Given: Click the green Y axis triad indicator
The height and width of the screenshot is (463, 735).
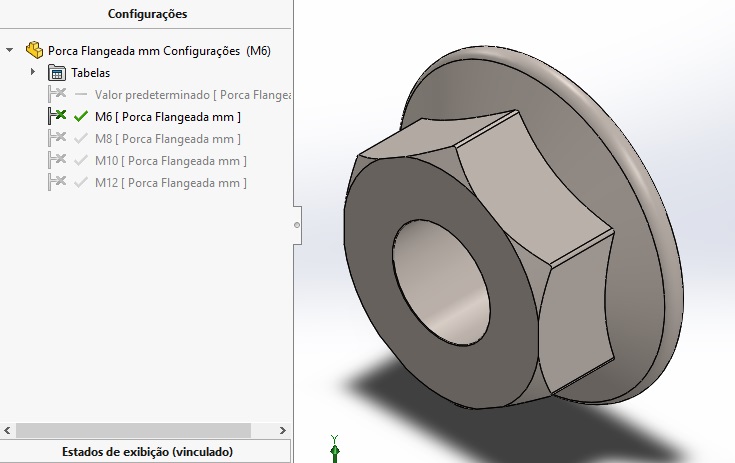Looking at the screenshot, I should (334, 449).
